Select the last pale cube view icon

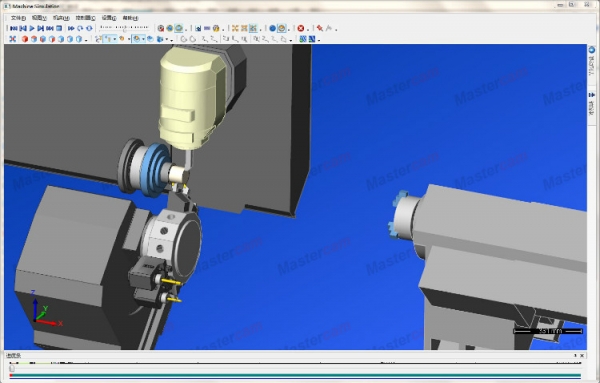78,39
